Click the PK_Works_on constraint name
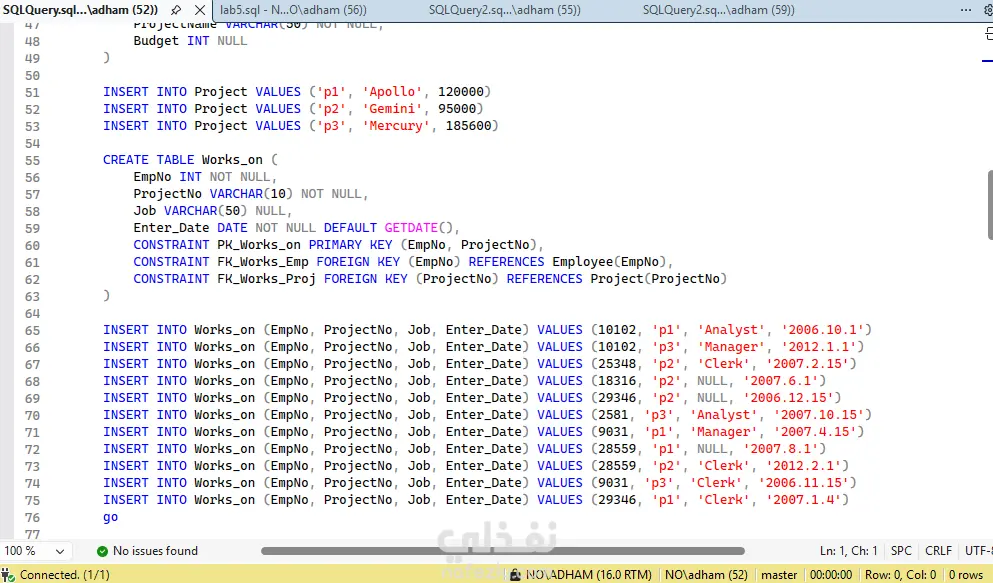The height and width of the screenshot is (583, 993). click(259, 245)
